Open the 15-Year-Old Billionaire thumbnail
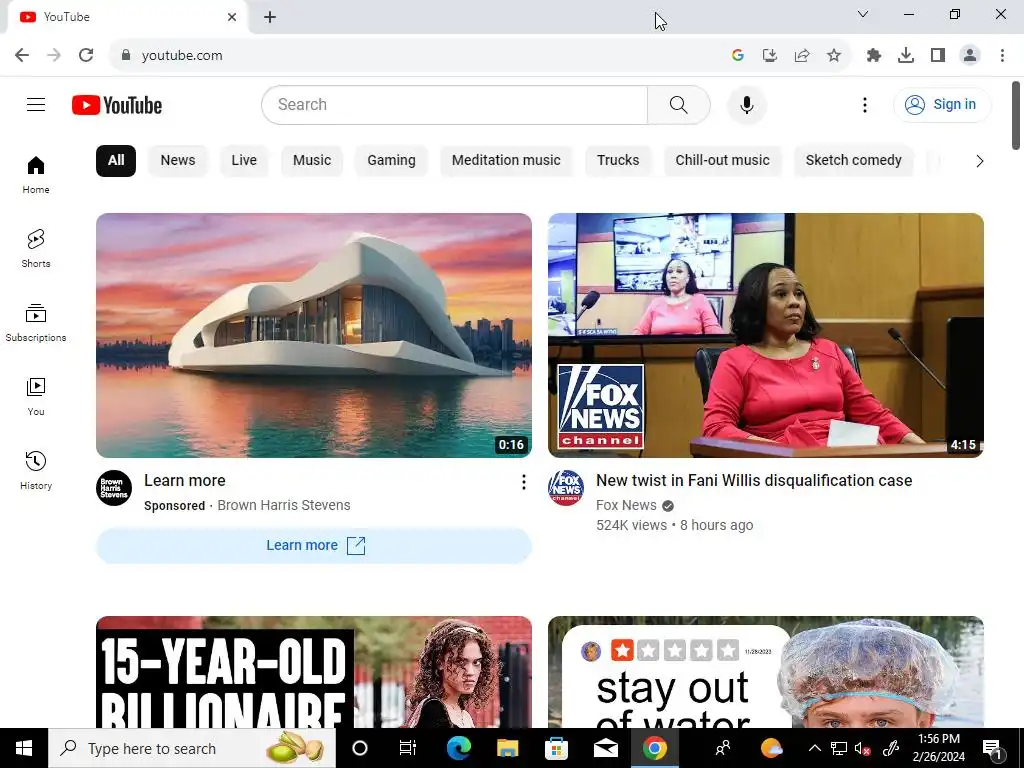1024x768 pixels. point(313,672)
